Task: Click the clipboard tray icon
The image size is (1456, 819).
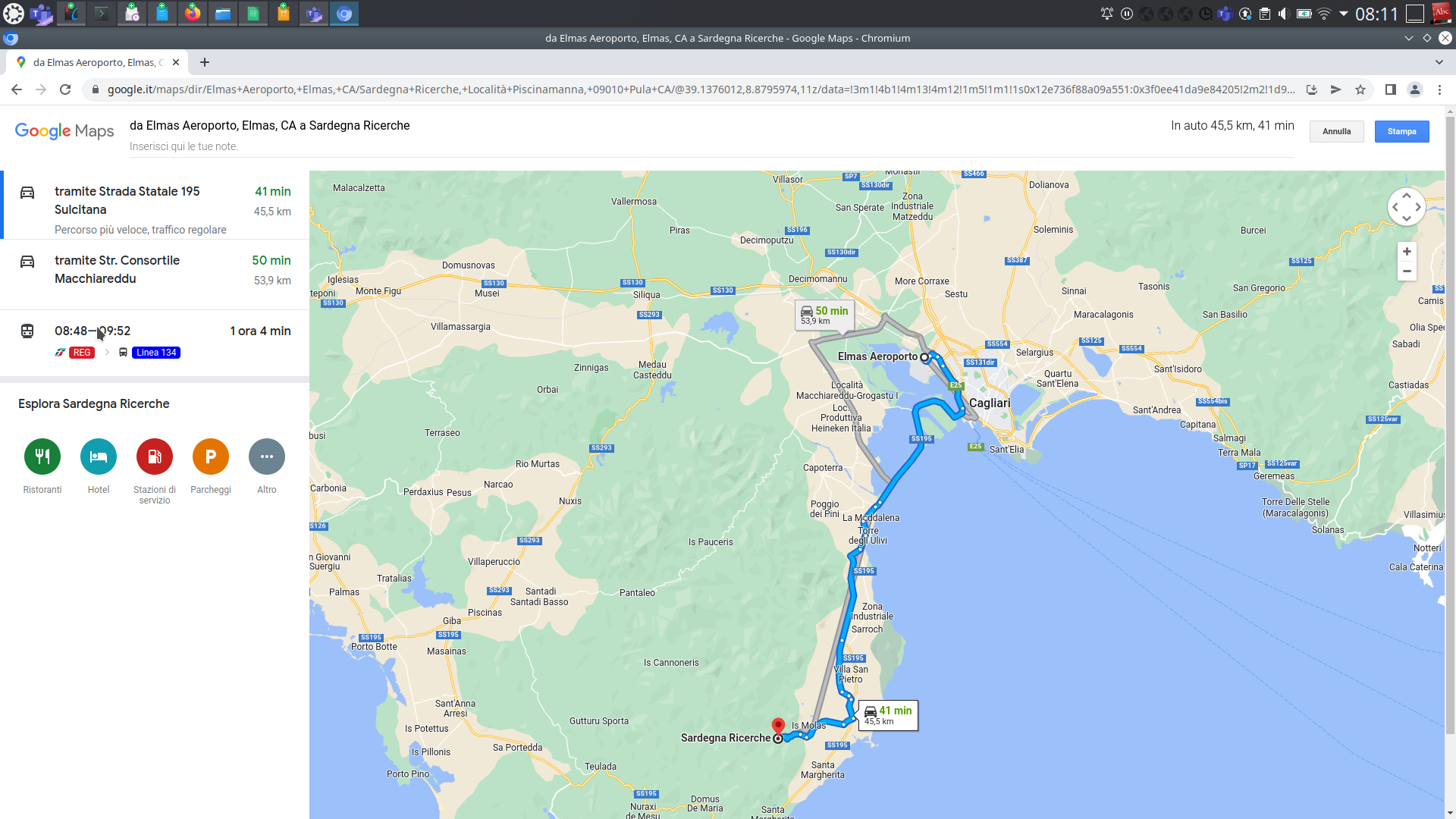Action: tap(1265, 14)
